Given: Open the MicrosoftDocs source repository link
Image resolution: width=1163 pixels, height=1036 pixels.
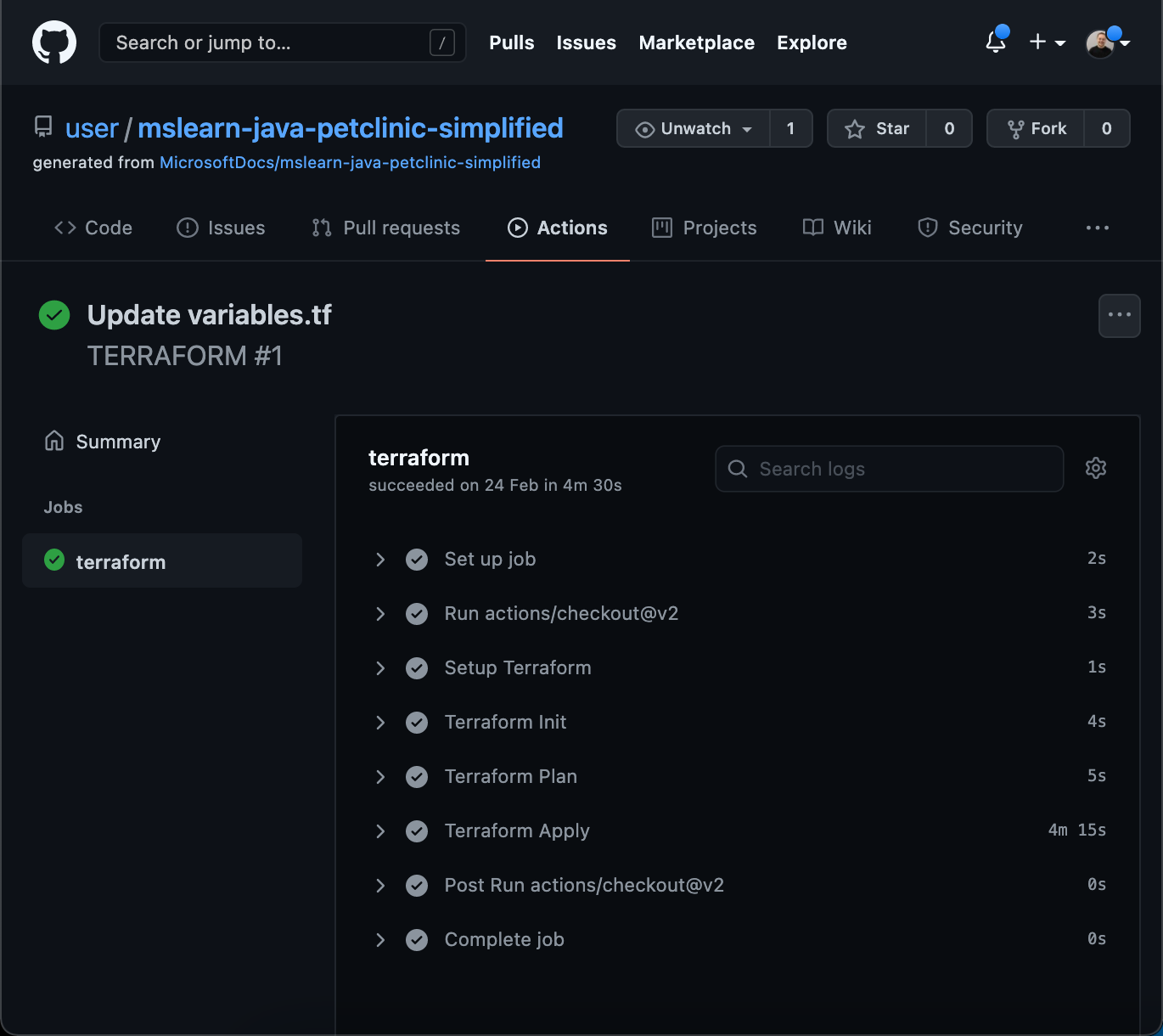Looking at the screenshot, I should (350, 162).
